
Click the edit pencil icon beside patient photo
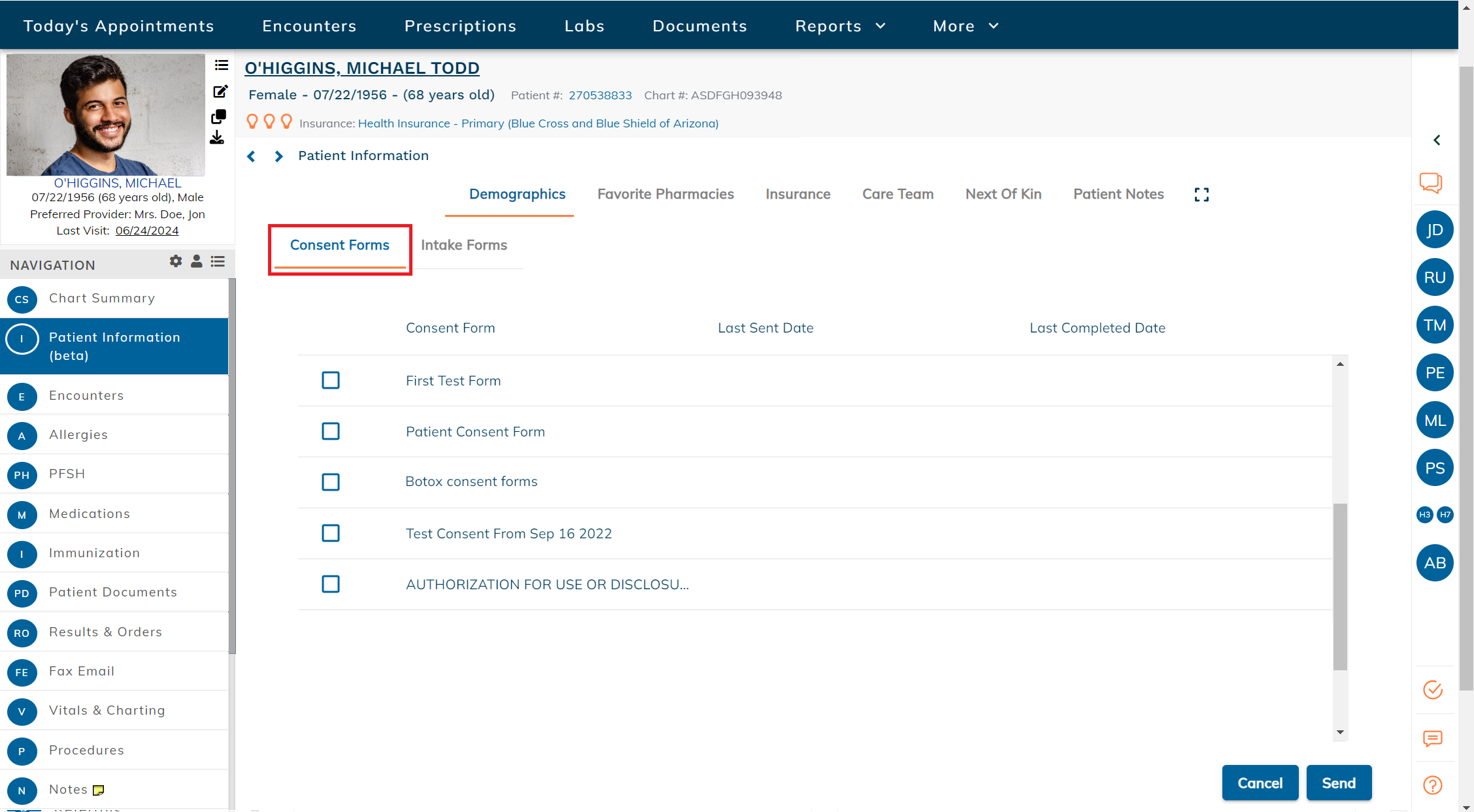(x=220, y=91)
